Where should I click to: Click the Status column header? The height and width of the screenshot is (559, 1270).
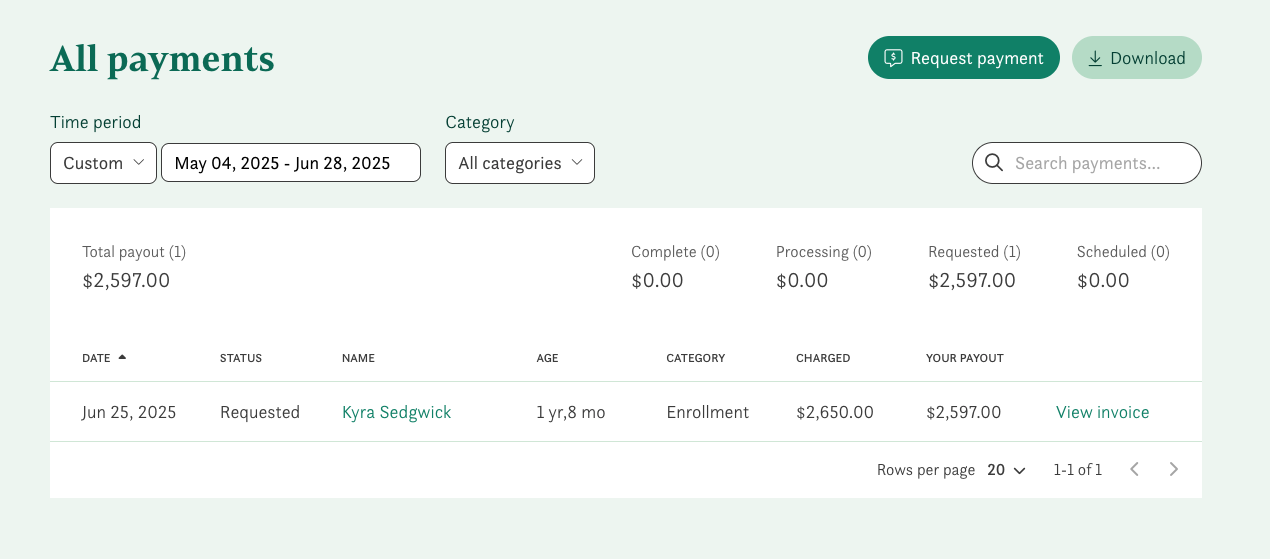(x=240, y=358)
